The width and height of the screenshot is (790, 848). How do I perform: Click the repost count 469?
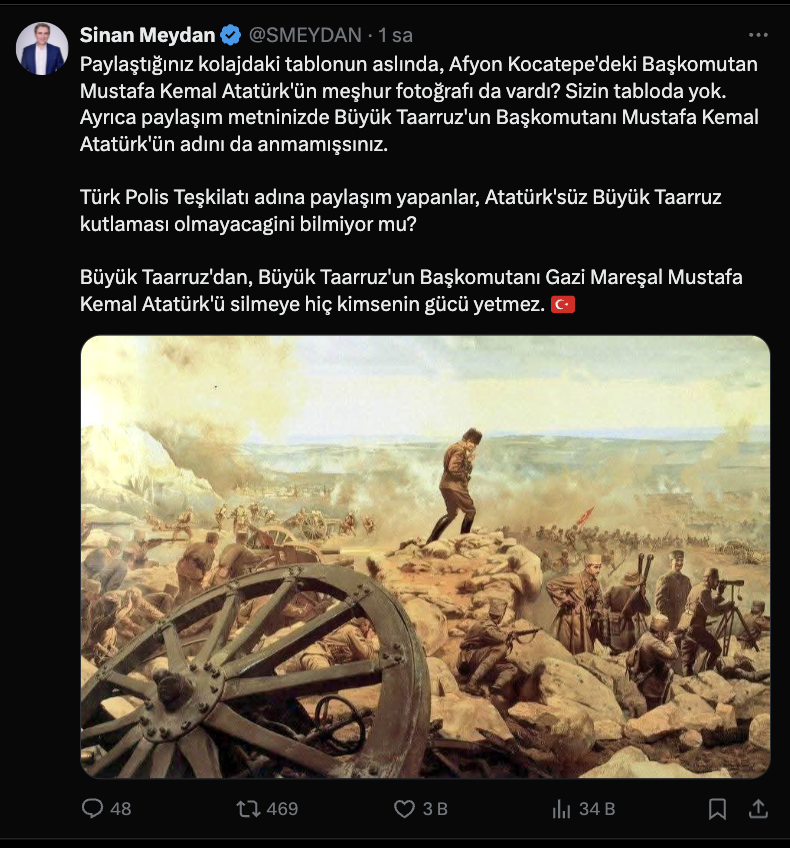282,809
